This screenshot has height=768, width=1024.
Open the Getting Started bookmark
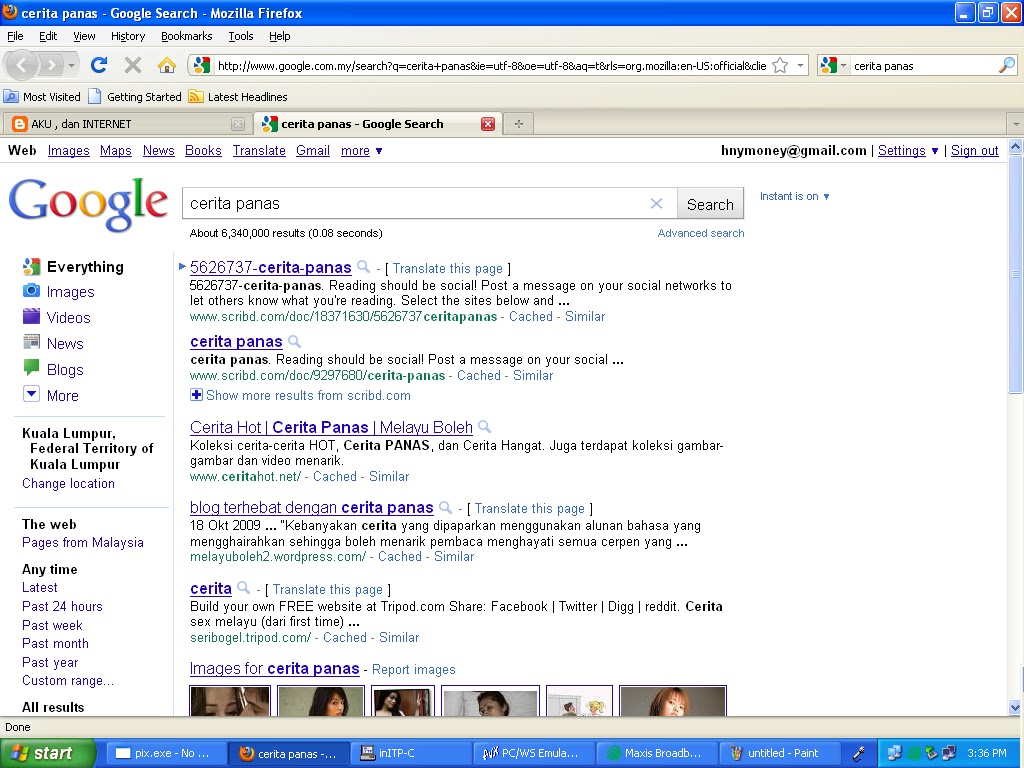point(136,97)
